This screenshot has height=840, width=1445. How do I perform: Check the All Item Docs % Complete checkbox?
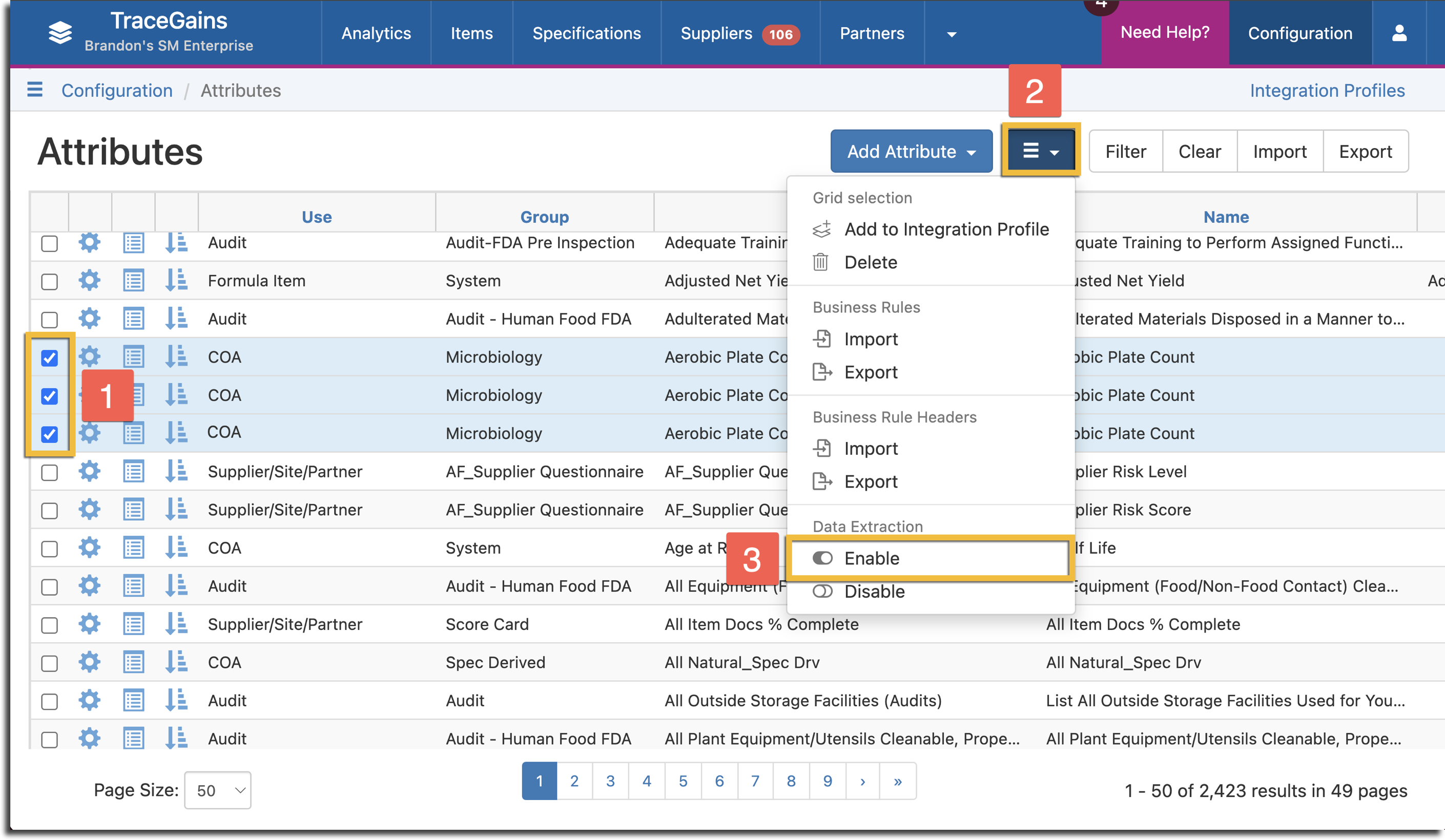[x=50, y=625]
